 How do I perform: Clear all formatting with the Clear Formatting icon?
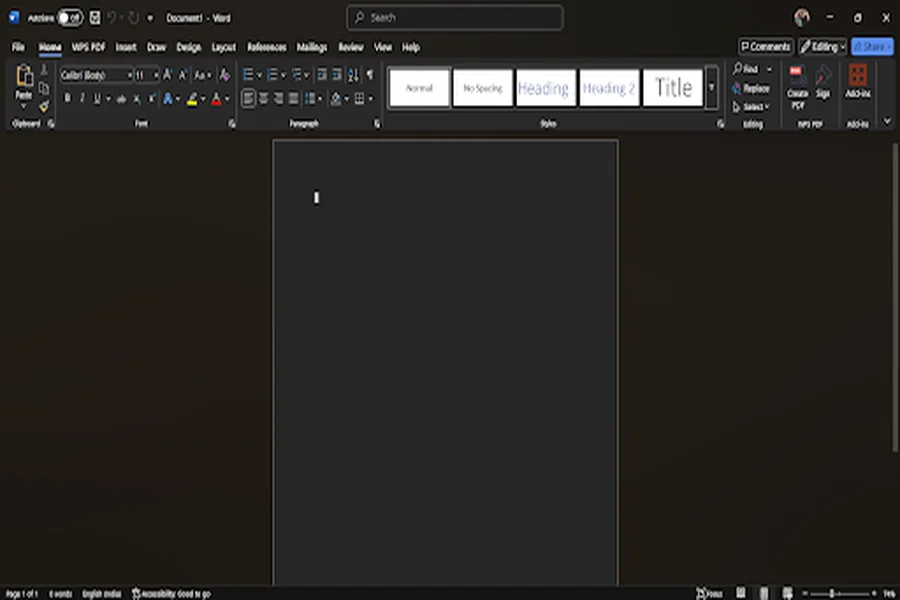pos(224,76)
